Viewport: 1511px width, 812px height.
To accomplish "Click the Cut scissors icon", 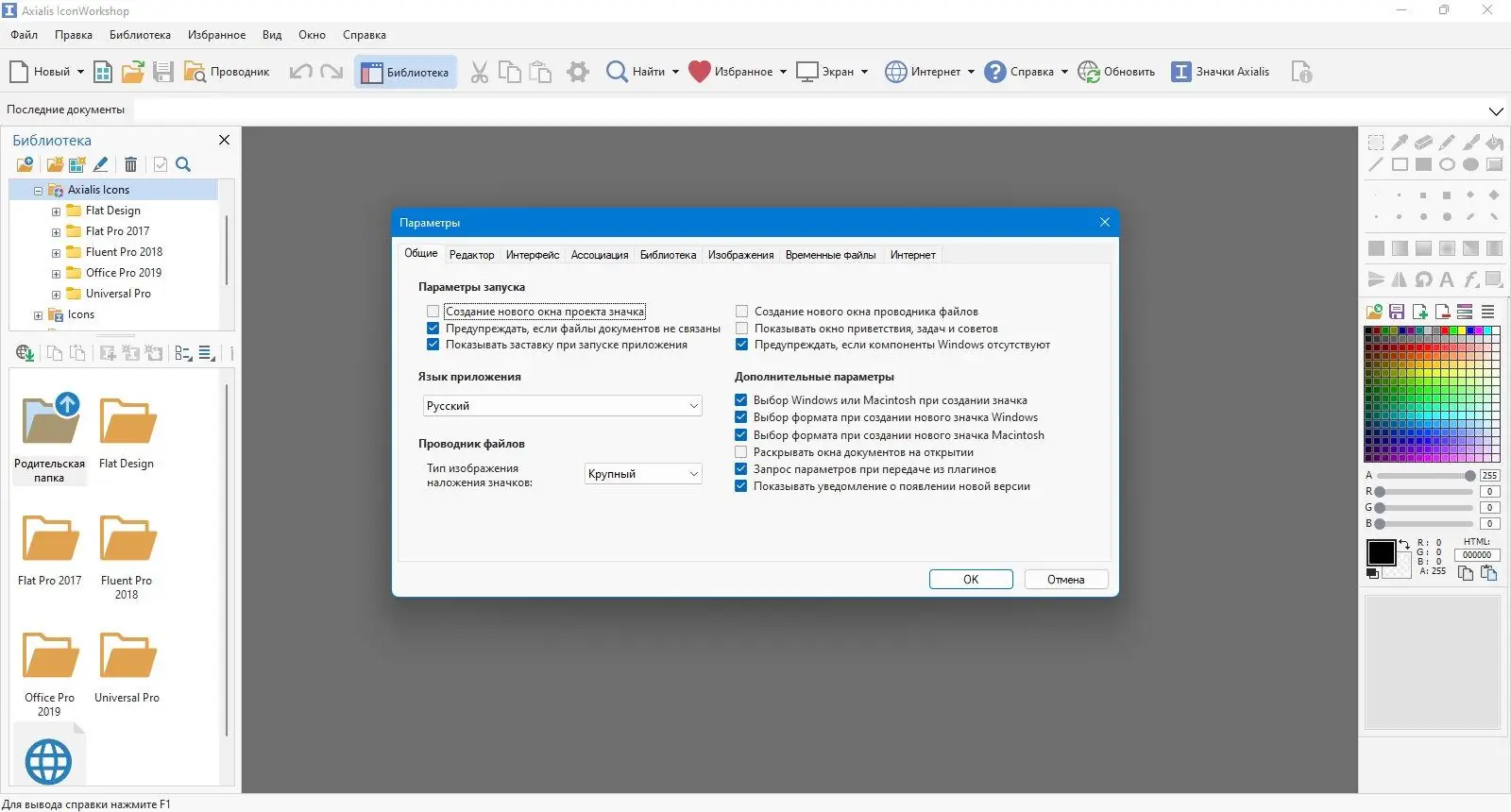I will 480,72.
